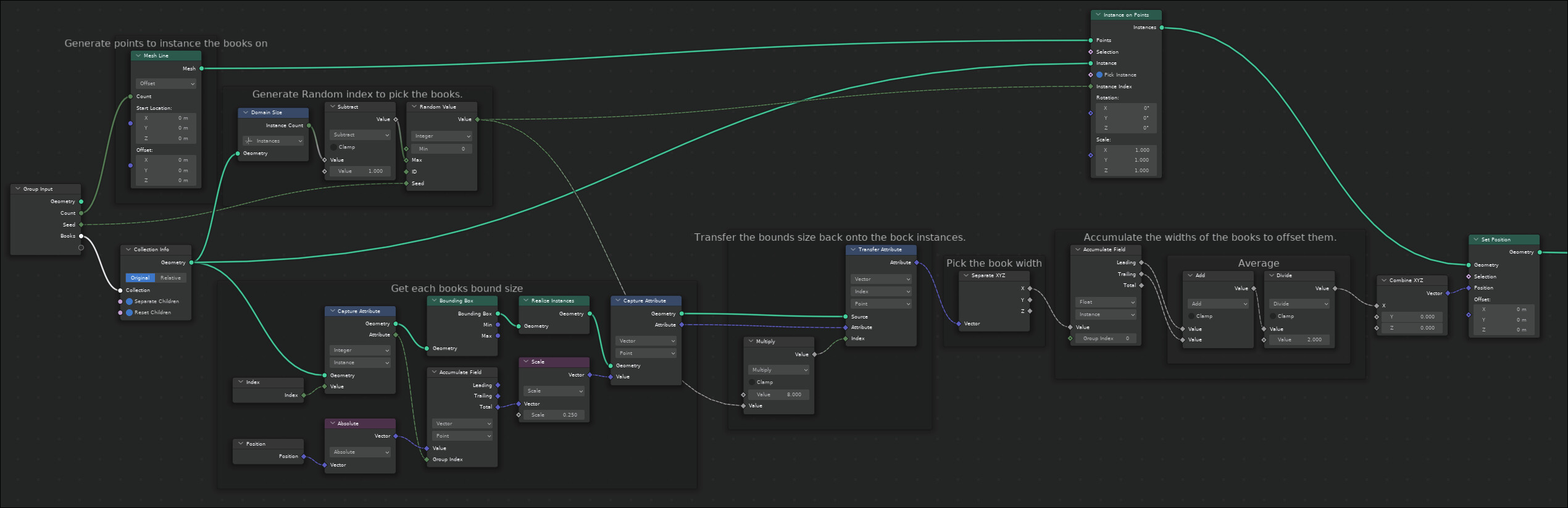Viewport: 1568px width, 508px height.
Task: Toggle Pick Instance on Instance on Points
Action: coord(1099,75)
